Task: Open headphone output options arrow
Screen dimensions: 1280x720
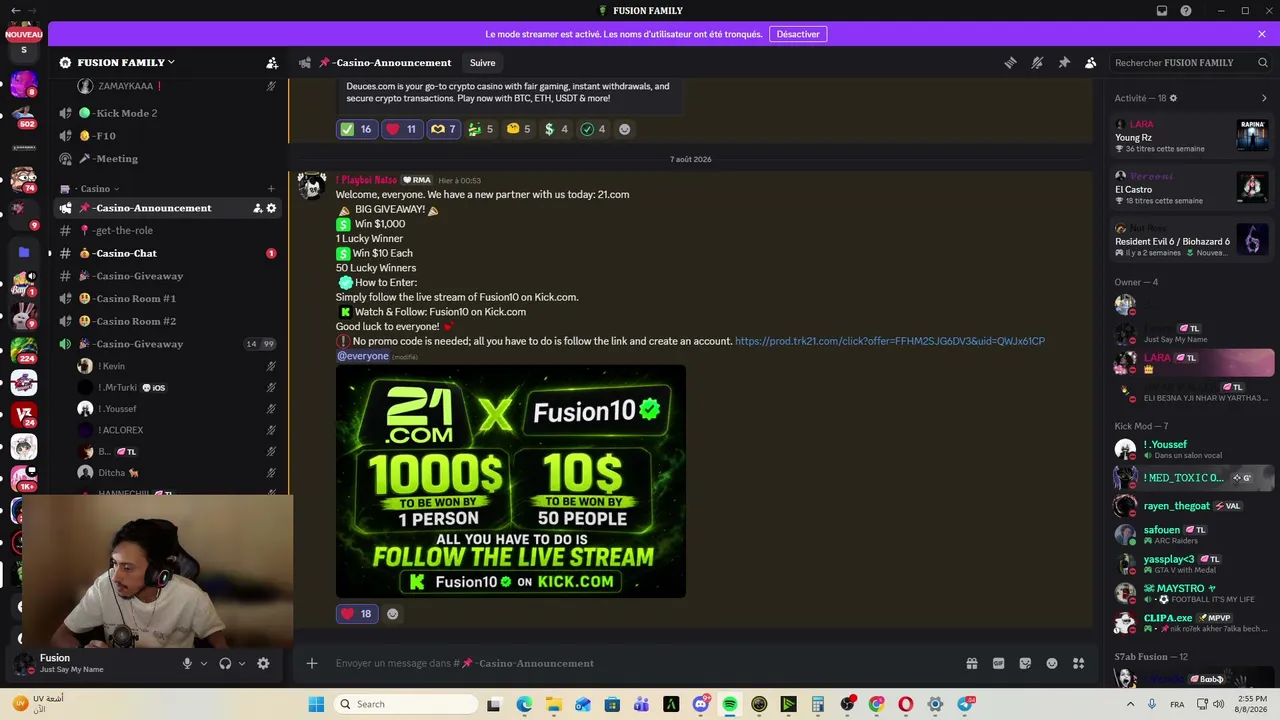Action: 242,663
